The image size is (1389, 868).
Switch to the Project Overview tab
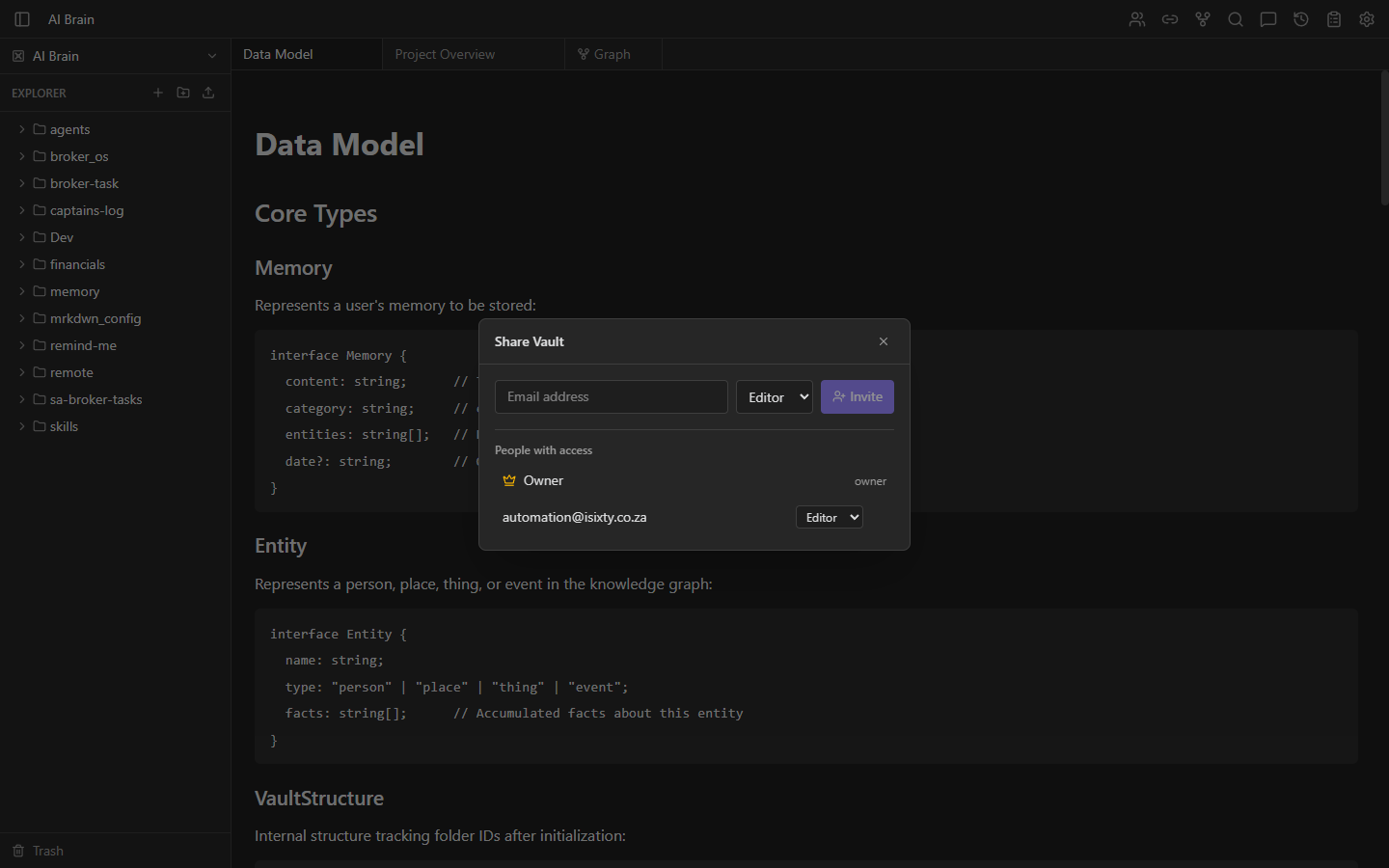pyautogui.click(x=445, y=54)
